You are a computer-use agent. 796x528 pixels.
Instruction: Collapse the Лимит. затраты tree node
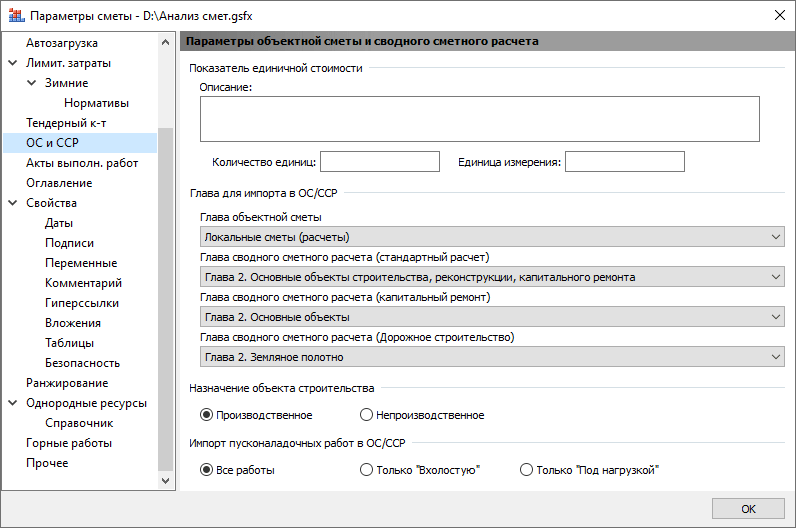click(13, 63)
